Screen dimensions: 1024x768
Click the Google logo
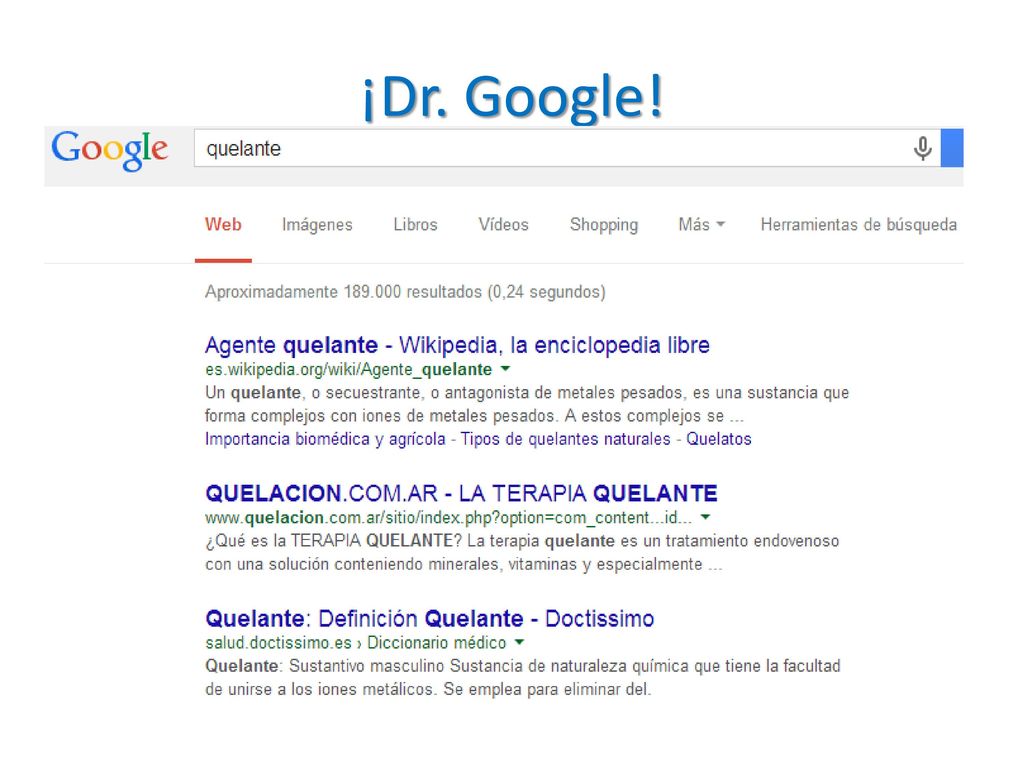(x=110, y=150)
